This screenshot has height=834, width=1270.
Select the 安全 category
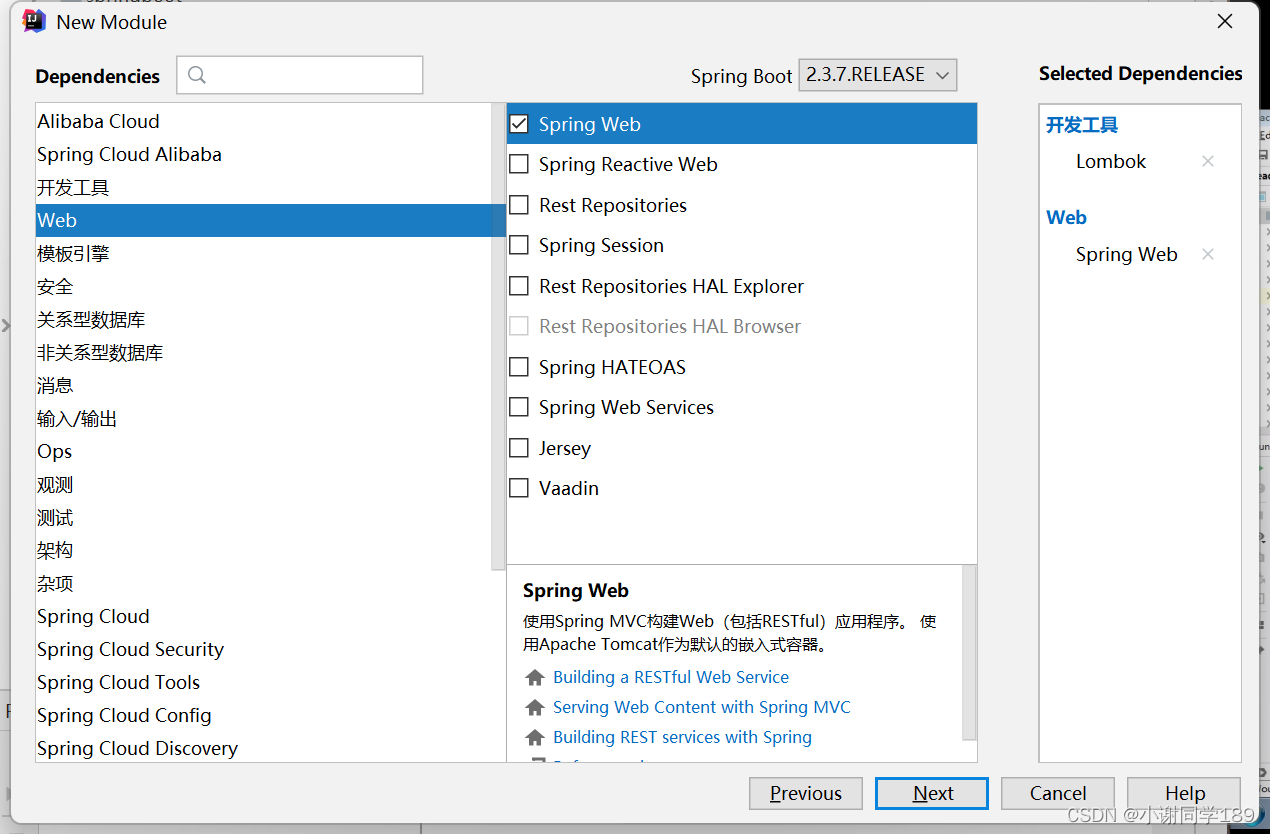pos(264,286)
